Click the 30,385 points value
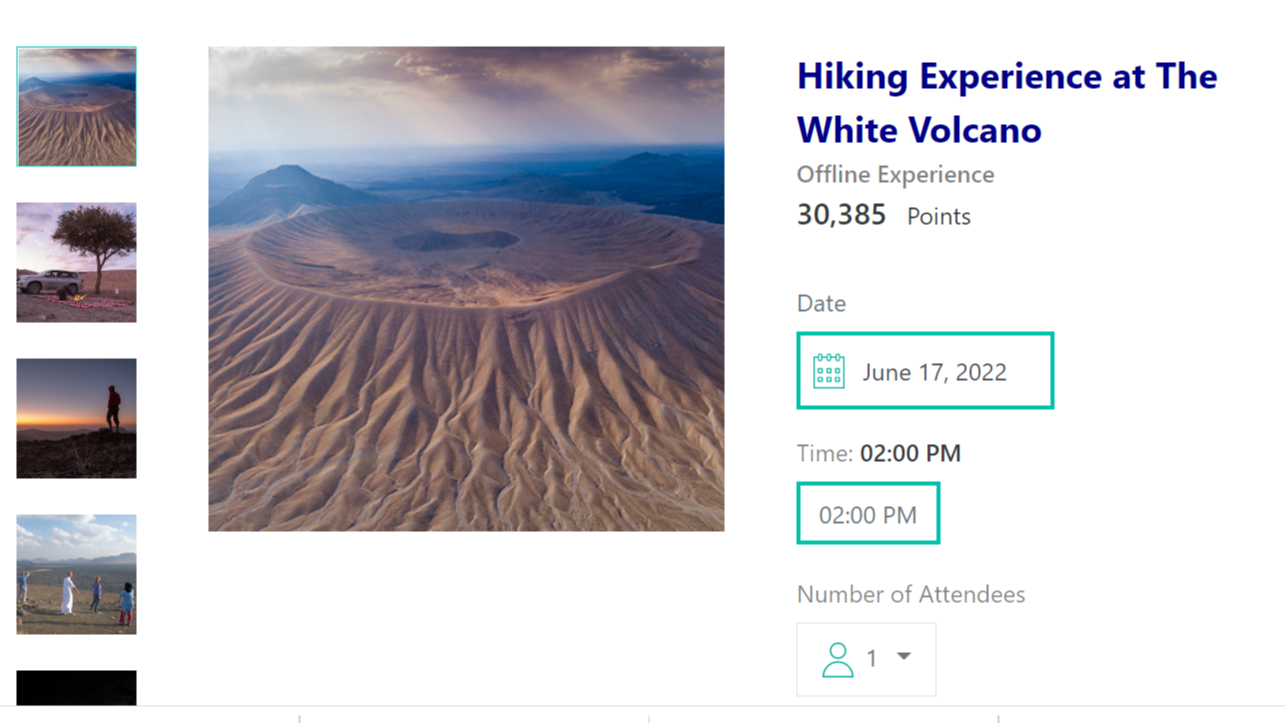The width and height of the screenshot is (1285, 723). (841, 215)
